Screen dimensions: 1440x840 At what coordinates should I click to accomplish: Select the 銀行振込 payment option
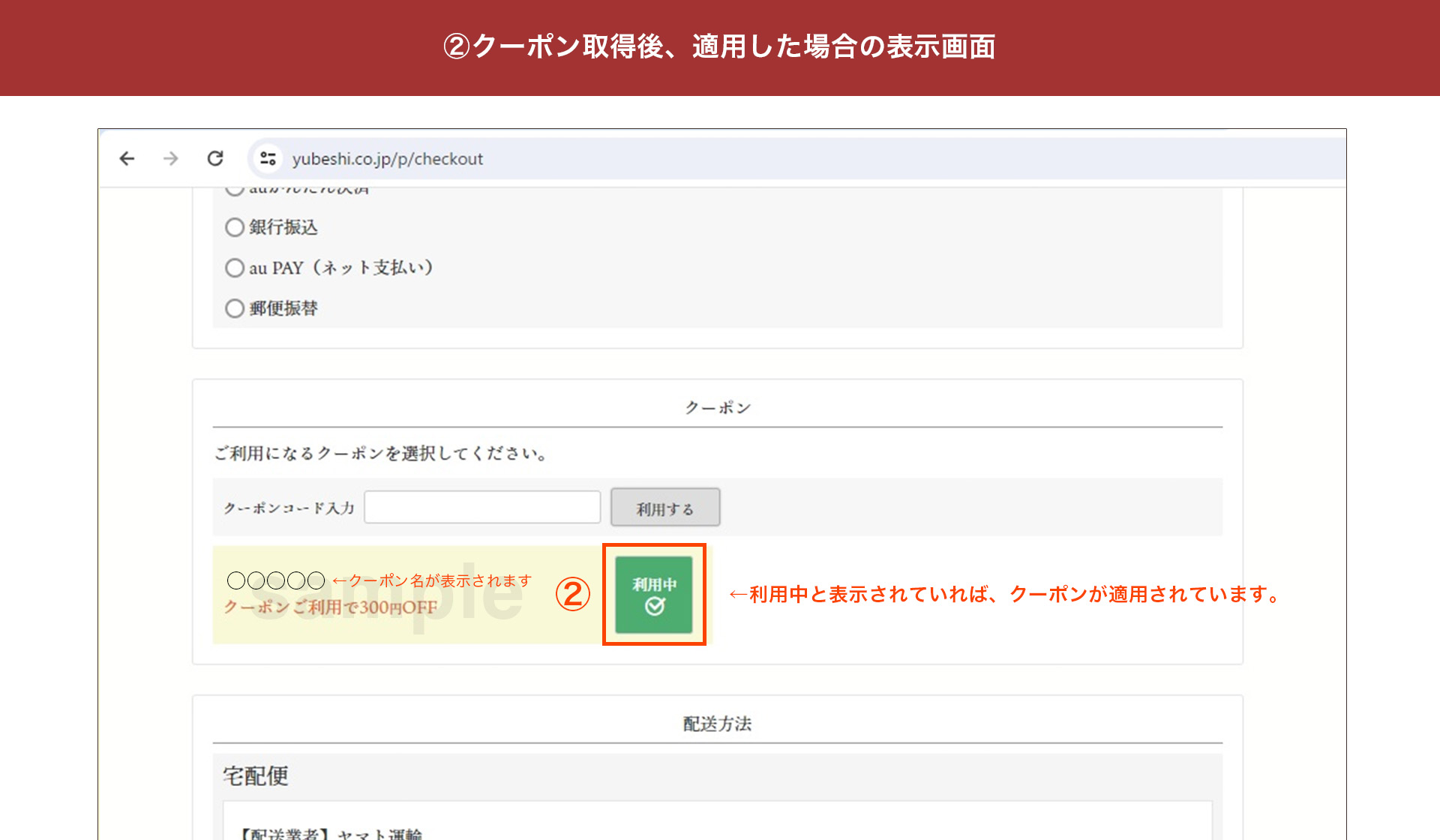pyautogui.click(x=234, y=227)
